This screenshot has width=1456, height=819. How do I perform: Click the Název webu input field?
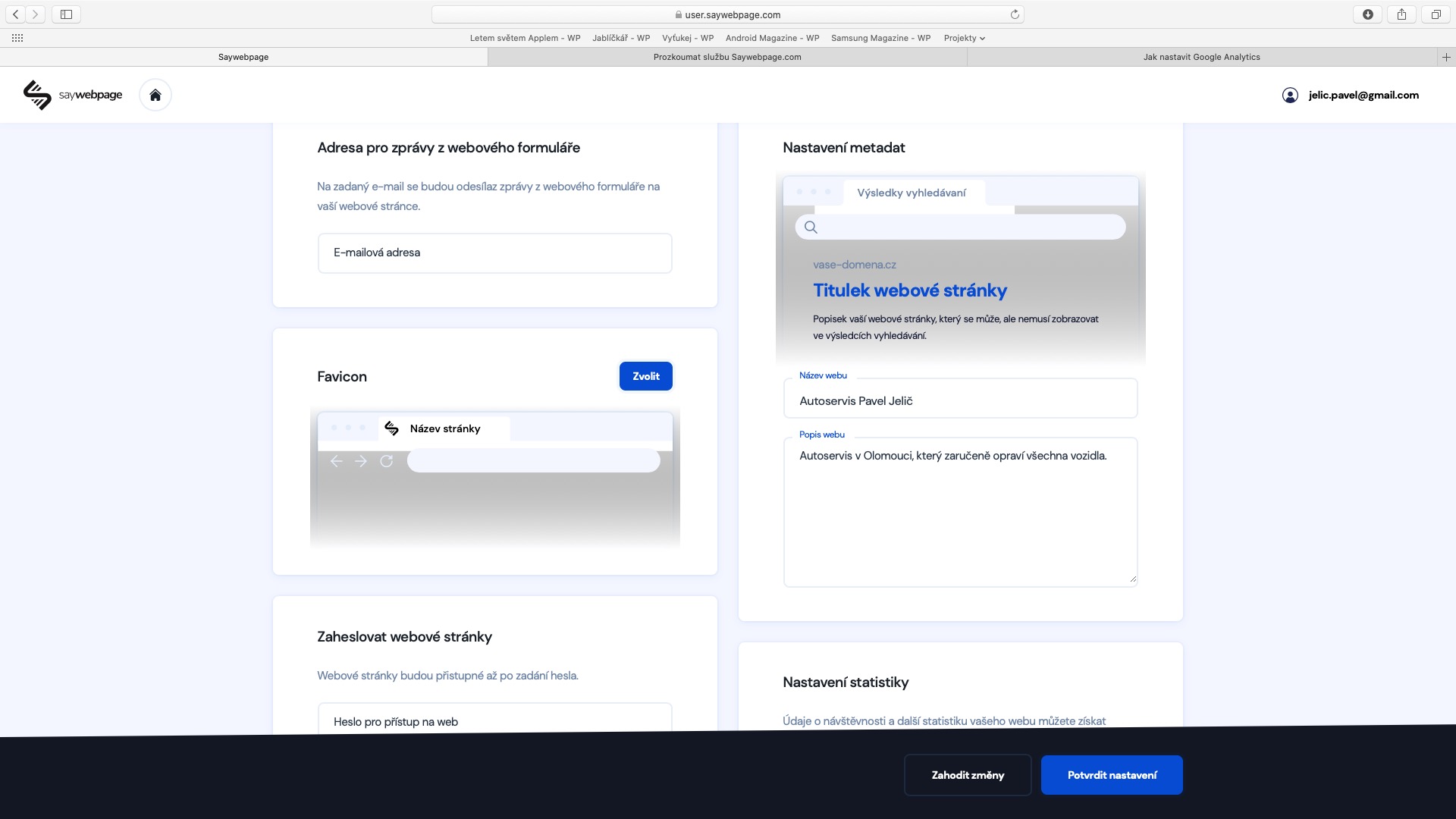tap(960, 400)
